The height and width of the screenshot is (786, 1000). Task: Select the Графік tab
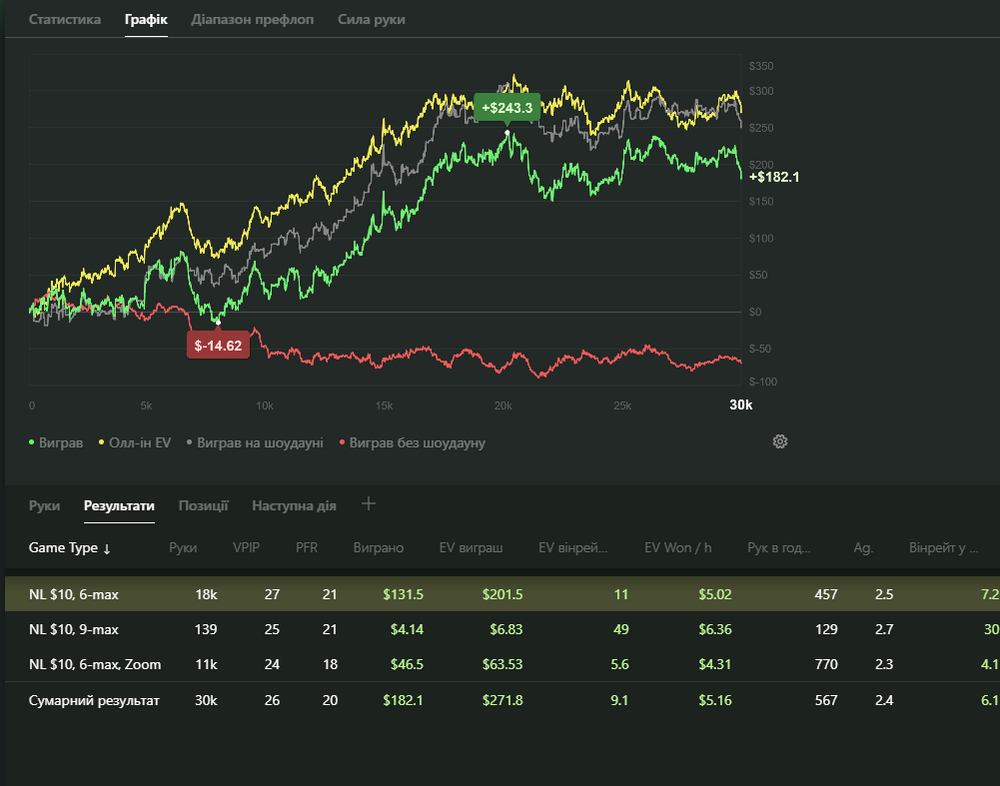click(146, 20)
